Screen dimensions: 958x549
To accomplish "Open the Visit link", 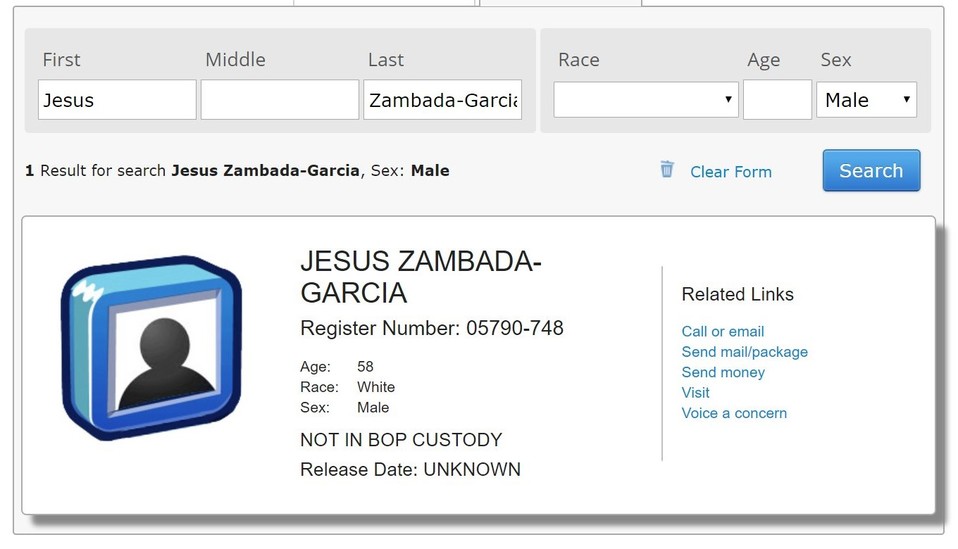I will point(695,393).
